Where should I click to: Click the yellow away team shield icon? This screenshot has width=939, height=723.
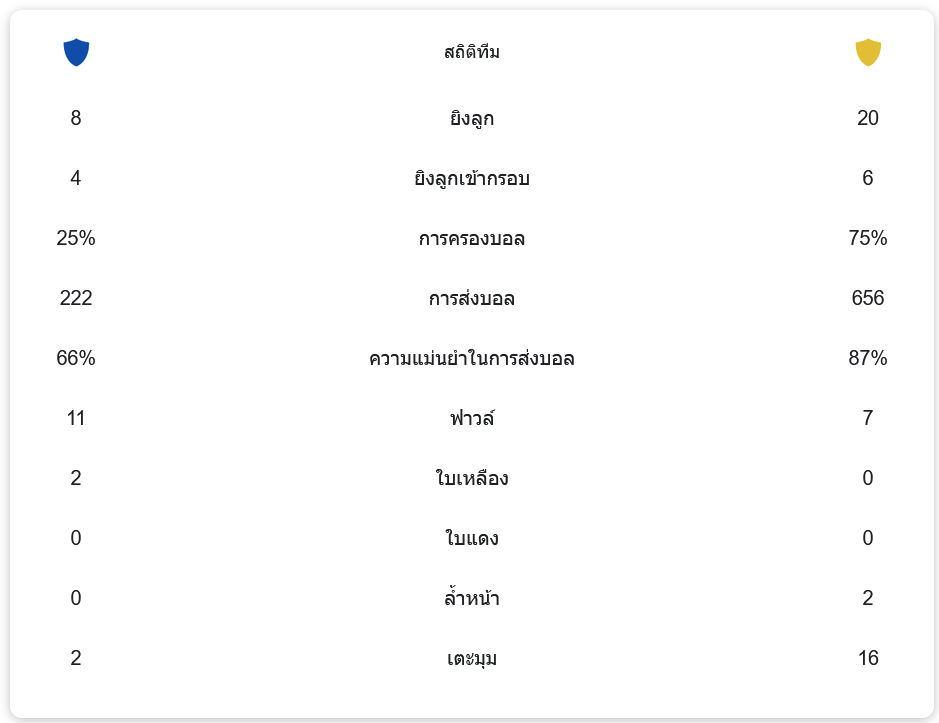(x=868, y=52)
